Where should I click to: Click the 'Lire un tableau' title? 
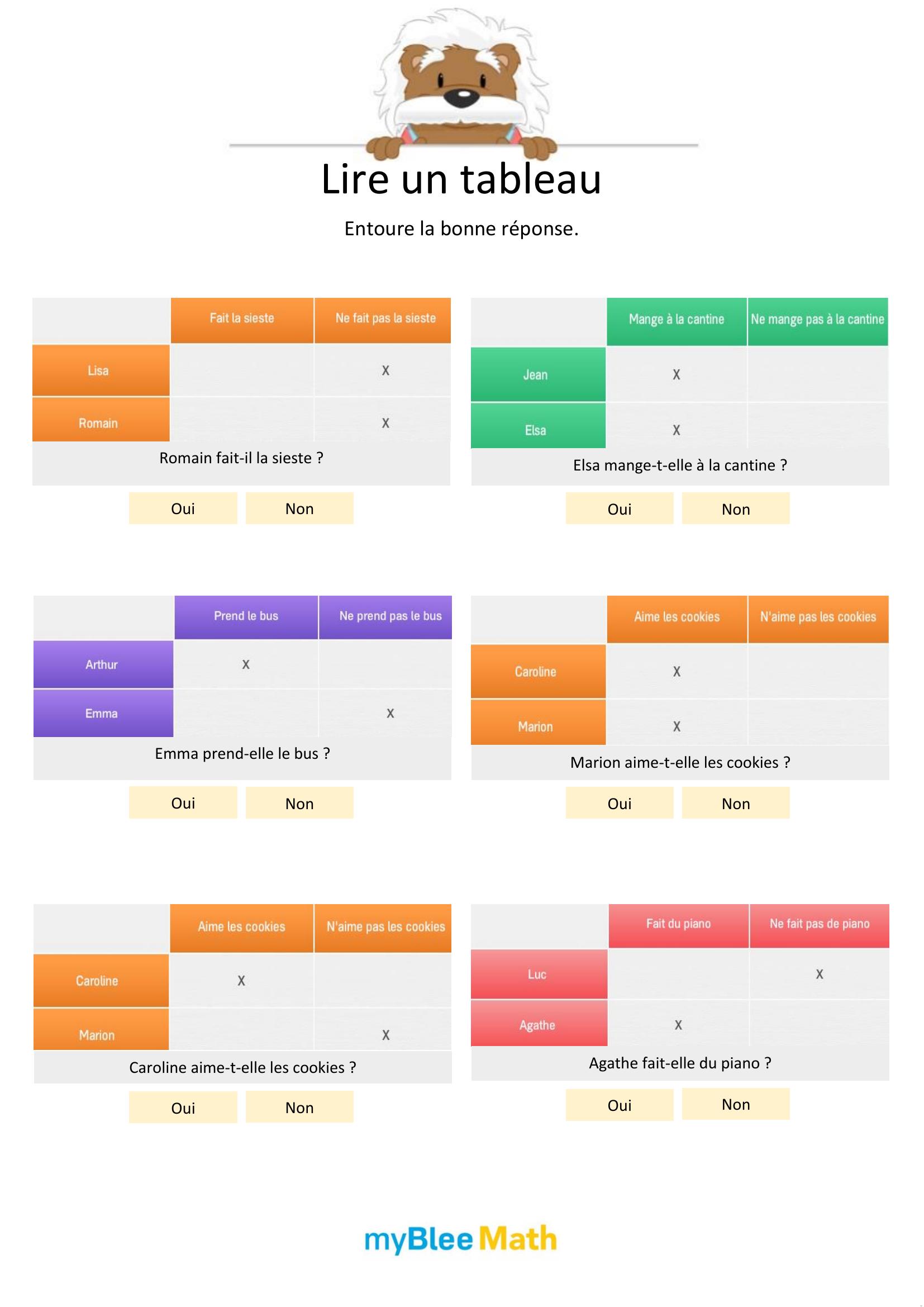[x=461, y=179]
